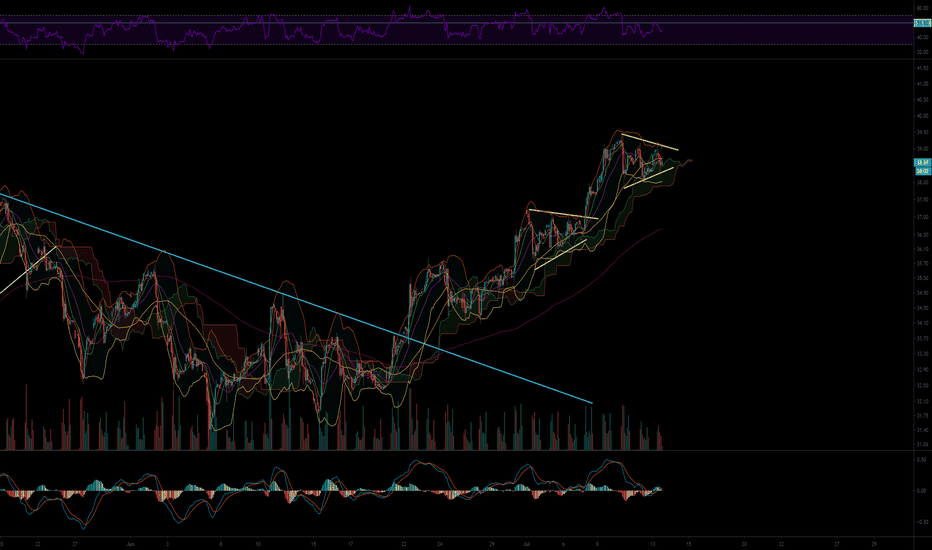The image size is (932, 550).
Task: Click the -0.50 label on the MACD scale
Action: (x=922, y=521)
